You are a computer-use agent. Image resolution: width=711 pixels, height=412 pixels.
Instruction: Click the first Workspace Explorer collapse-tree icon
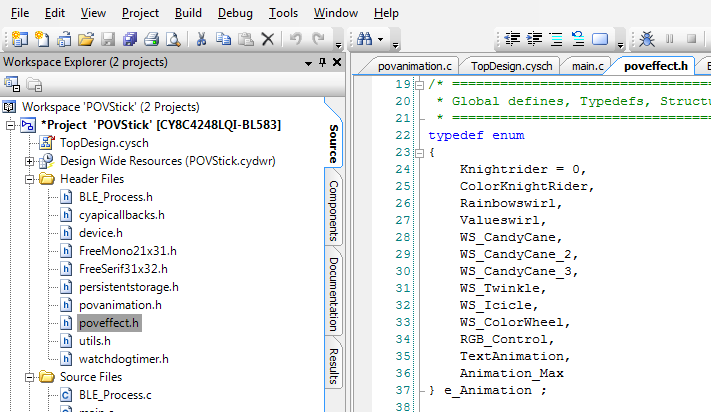pos(12,84)
